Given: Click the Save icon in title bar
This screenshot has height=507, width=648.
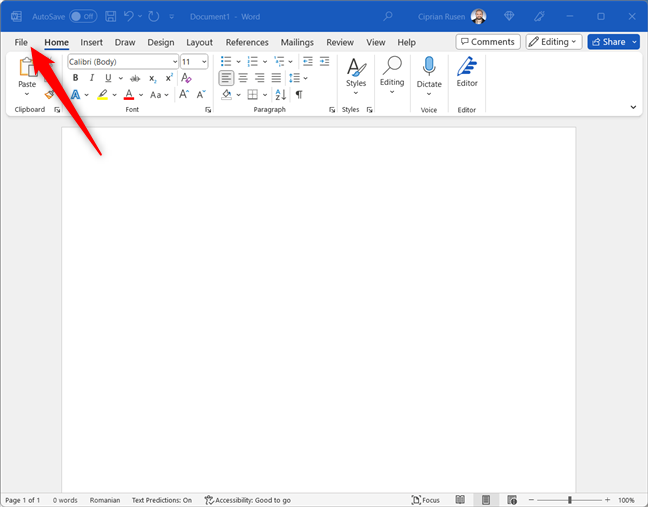Looking at the screenshot, I should 110,17.
